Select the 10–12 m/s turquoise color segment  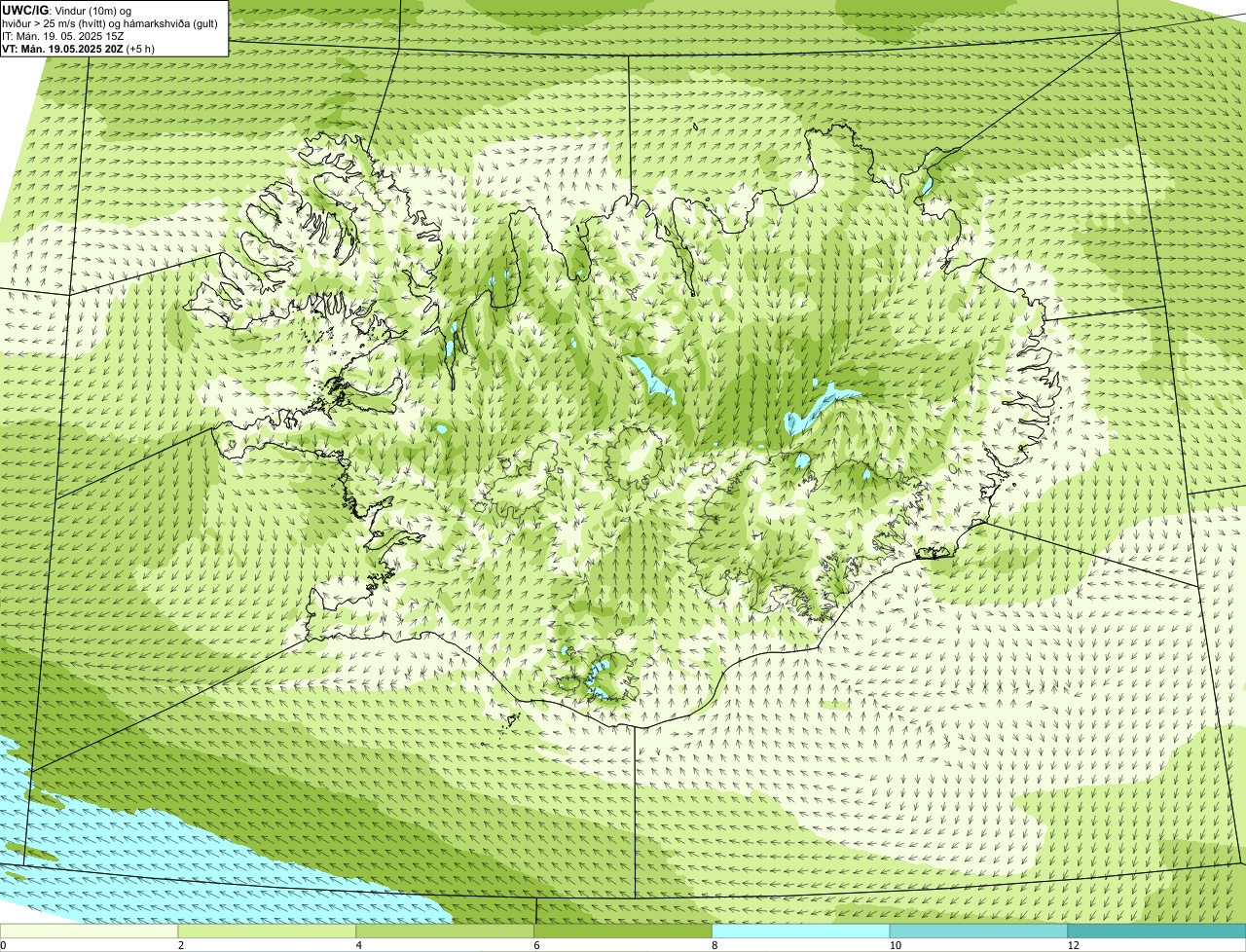[x=979, y=931]
